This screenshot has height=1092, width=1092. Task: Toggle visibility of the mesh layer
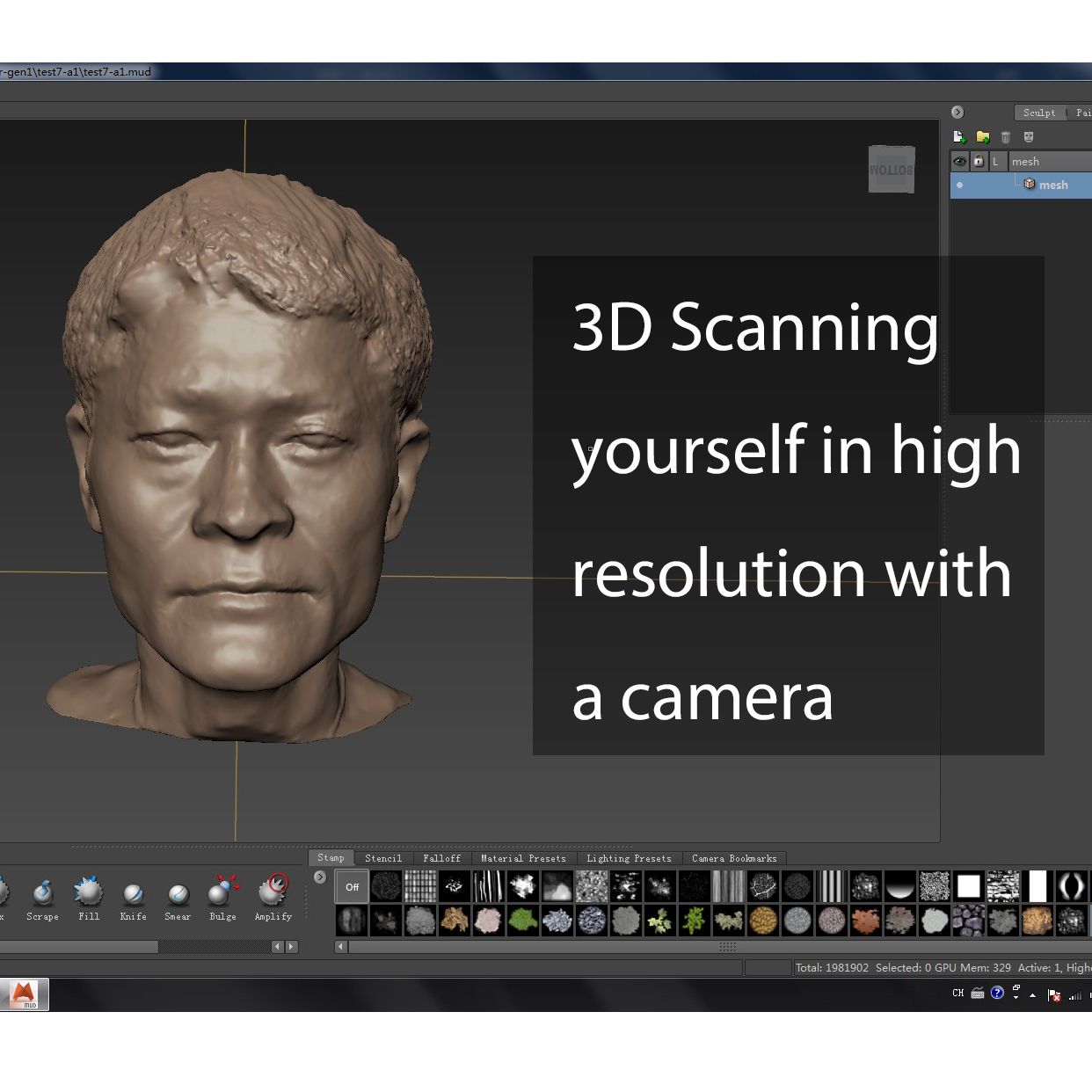(x=959, y=185)
